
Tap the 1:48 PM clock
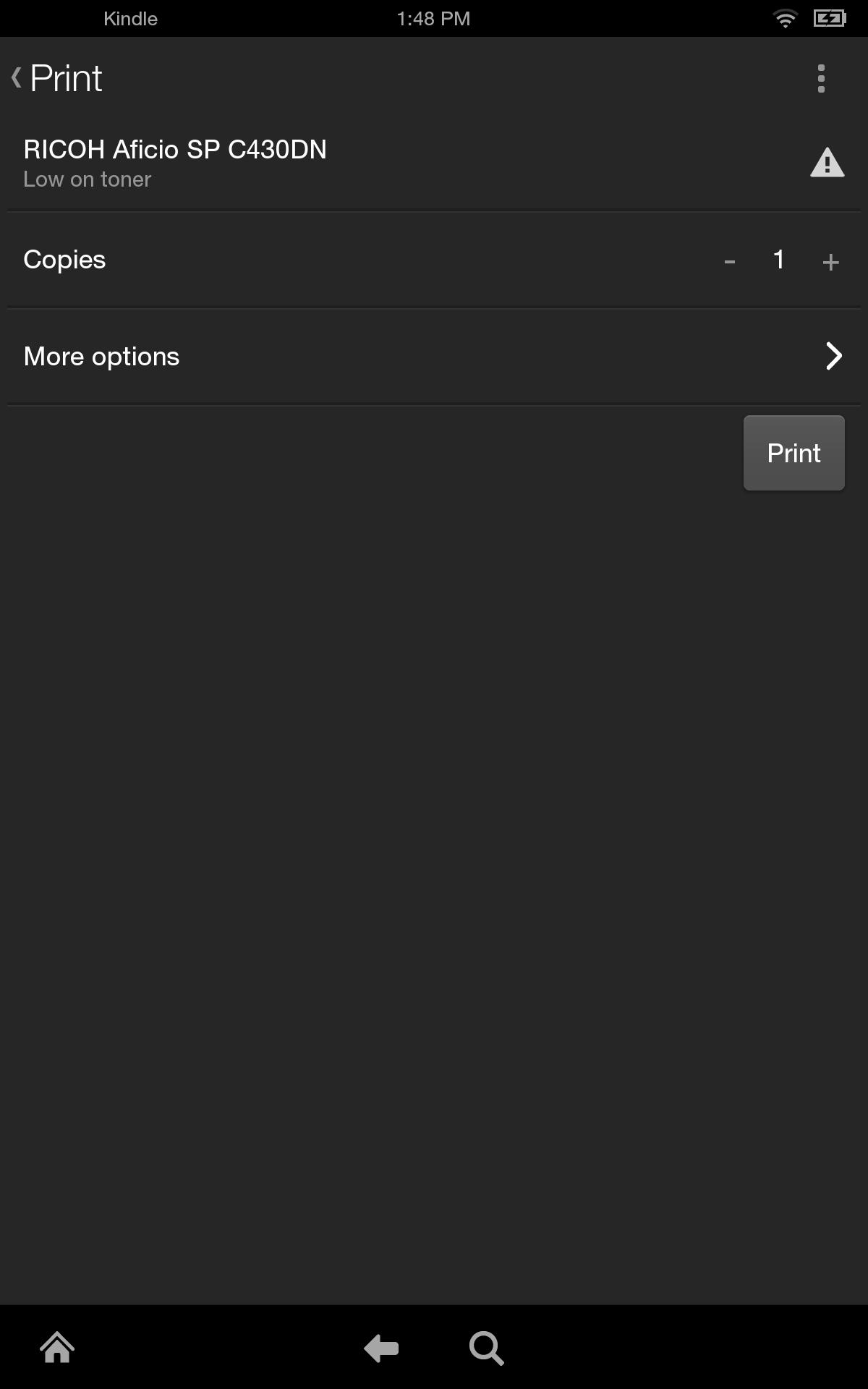coord(433,19)
